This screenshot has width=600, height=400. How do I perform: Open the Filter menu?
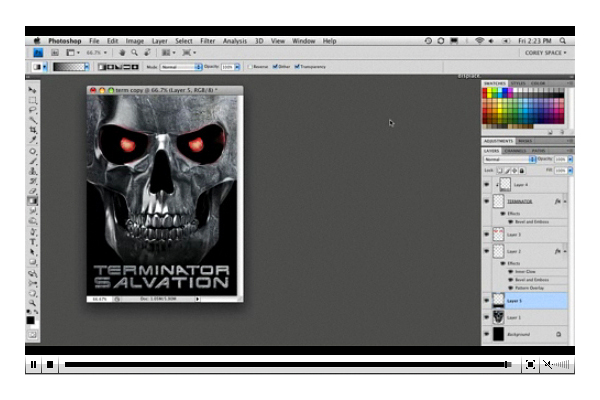[207, 41]
